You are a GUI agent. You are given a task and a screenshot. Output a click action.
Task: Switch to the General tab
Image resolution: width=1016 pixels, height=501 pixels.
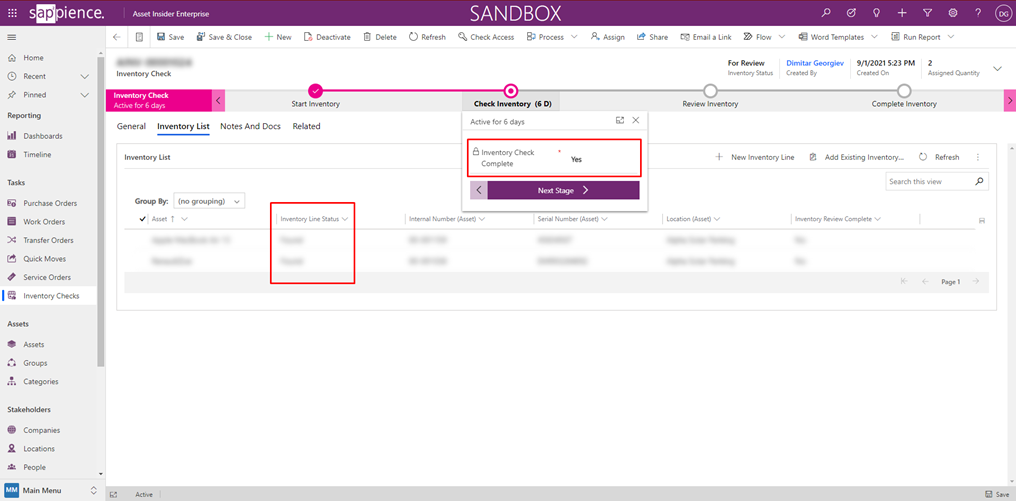coord(131,127)
